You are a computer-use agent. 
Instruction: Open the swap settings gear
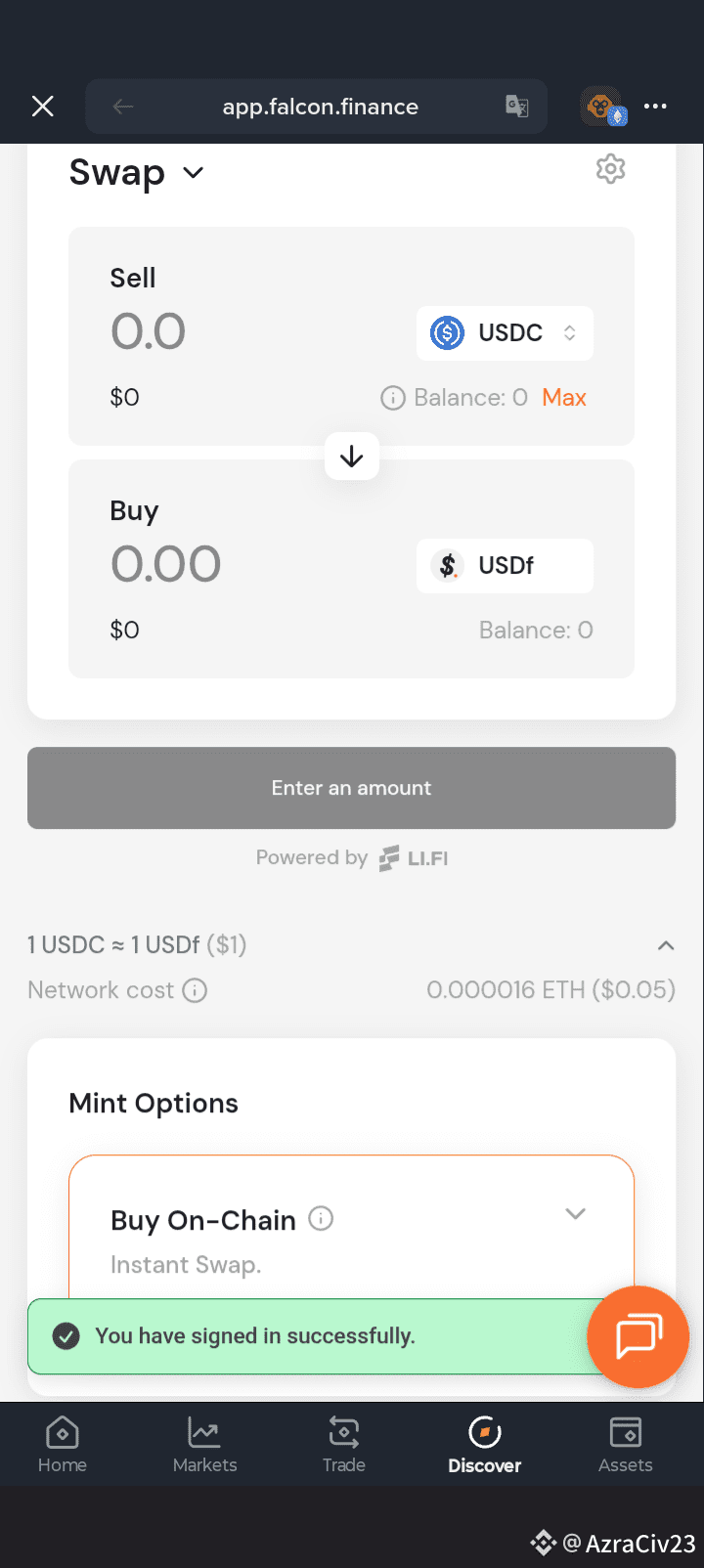tap(610, 169)
